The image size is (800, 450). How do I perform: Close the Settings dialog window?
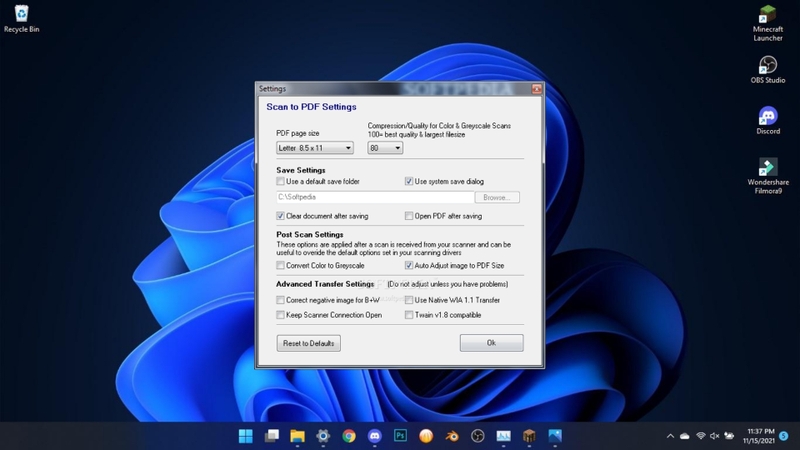click(x=536, y=89)
